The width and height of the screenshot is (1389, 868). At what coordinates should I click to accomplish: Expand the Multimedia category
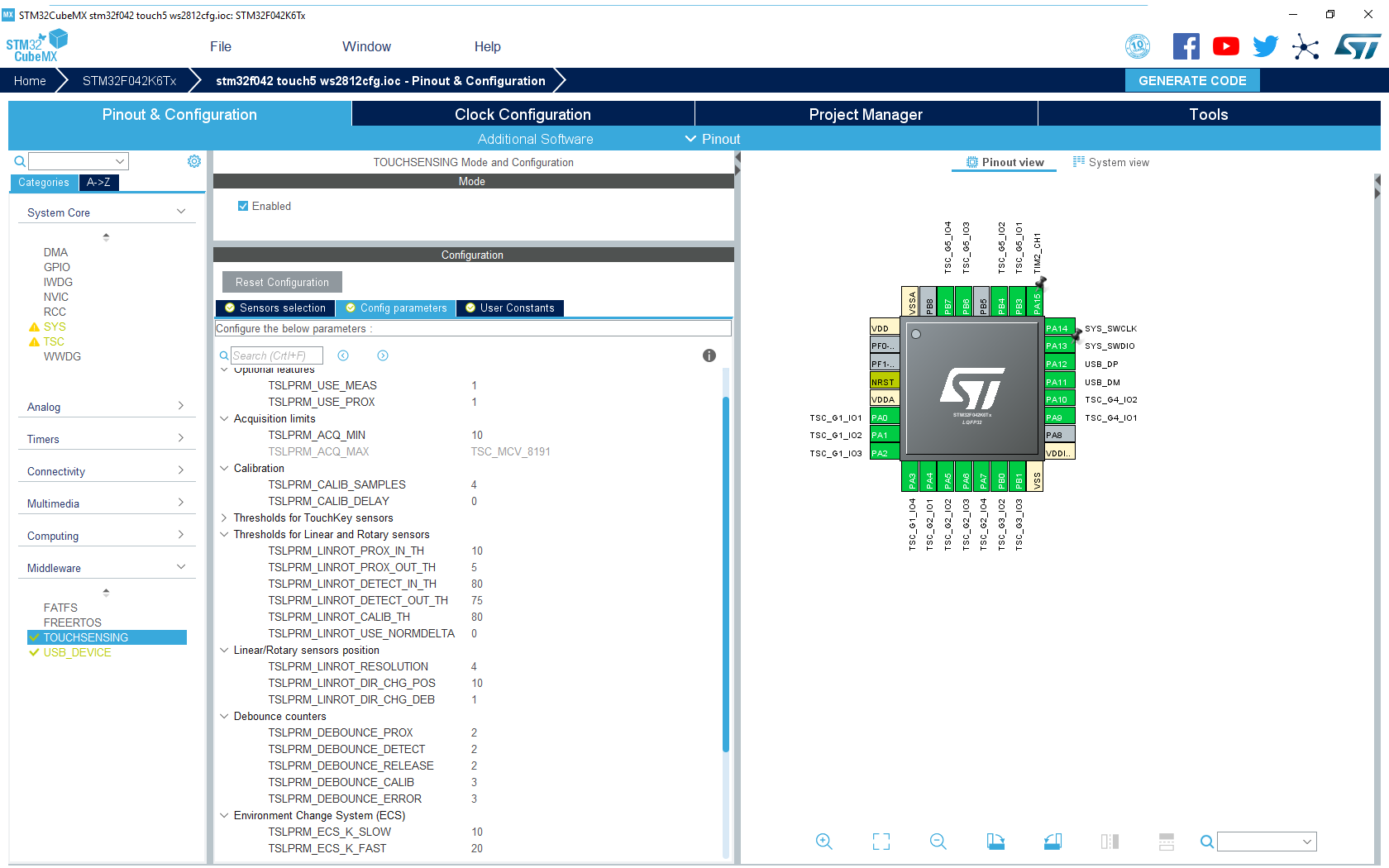coord(181,503)
